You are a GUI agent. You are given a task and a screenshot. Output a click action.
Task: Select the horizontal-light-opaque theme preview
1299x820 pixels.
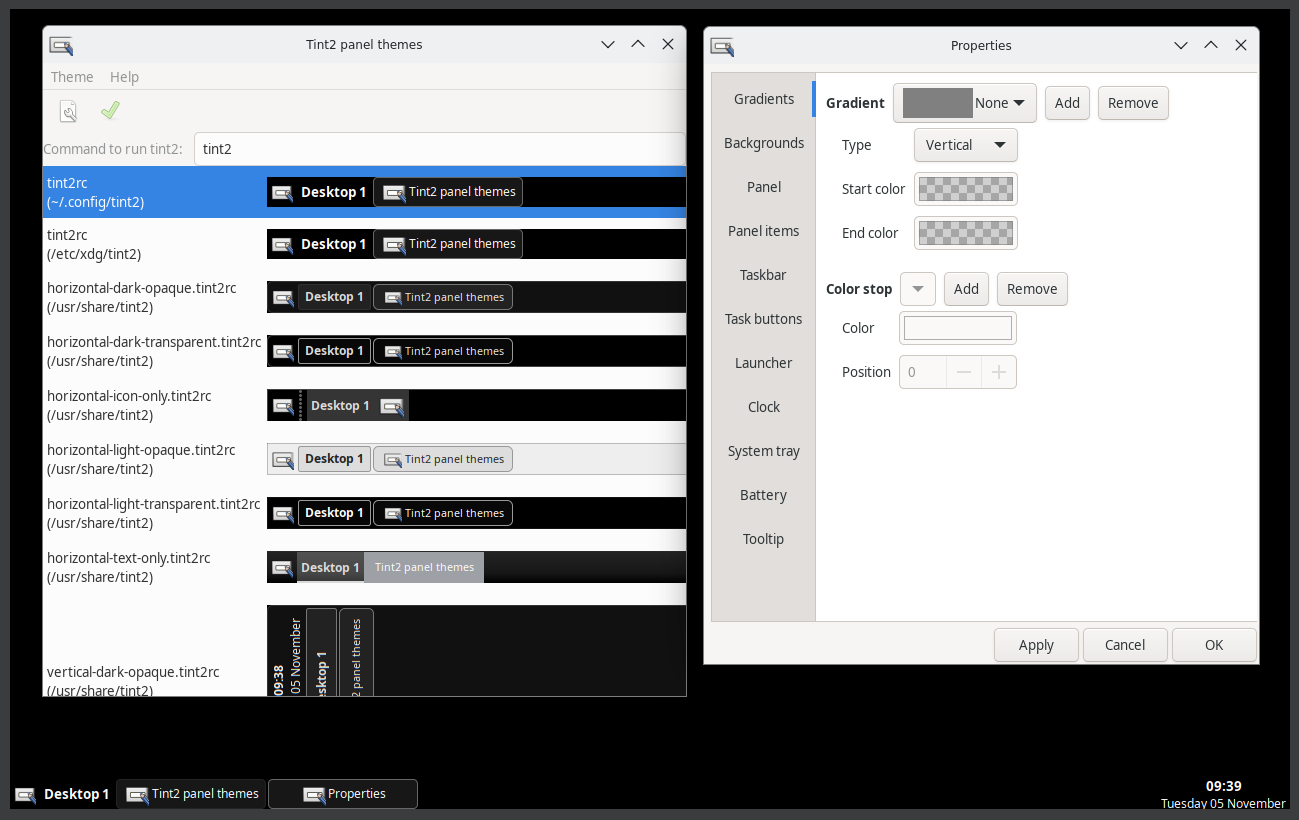point(476,459)
